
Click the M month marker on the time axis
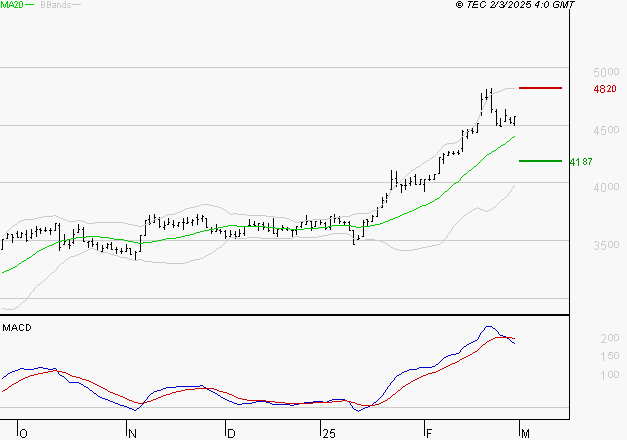[525, 434]
